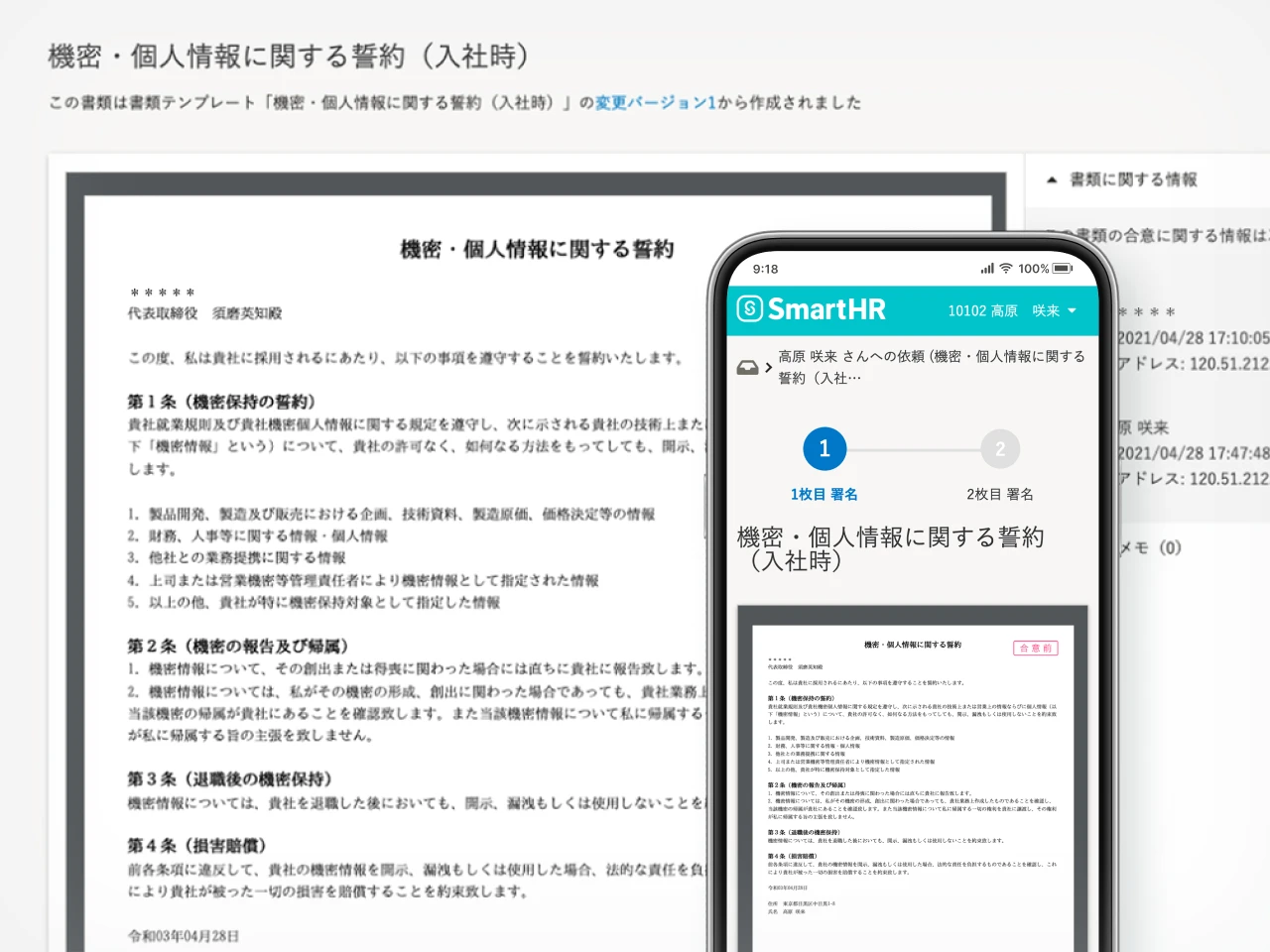Image resolution: width=1270 pixels, height=952 pixels.
Task: Click the 2枚目 署名 step label
Action: (1000, 494)
